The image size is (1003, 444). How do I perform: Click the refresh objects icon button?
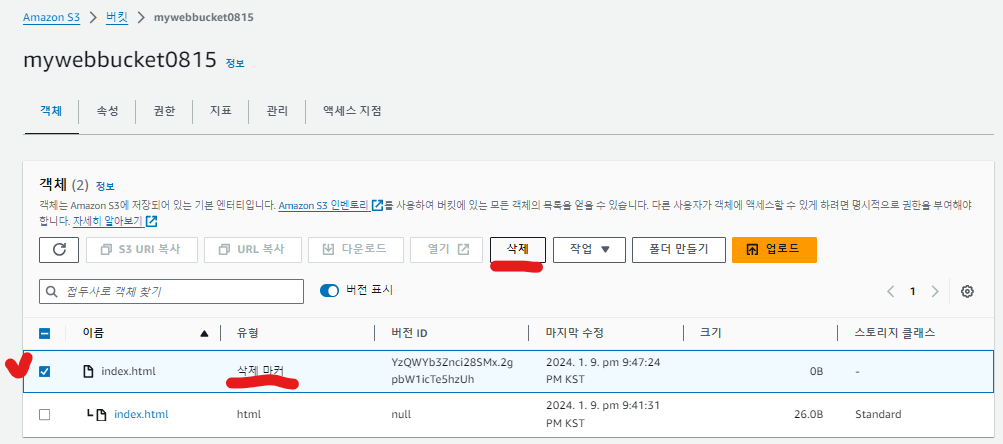click(x=59, y=250)
